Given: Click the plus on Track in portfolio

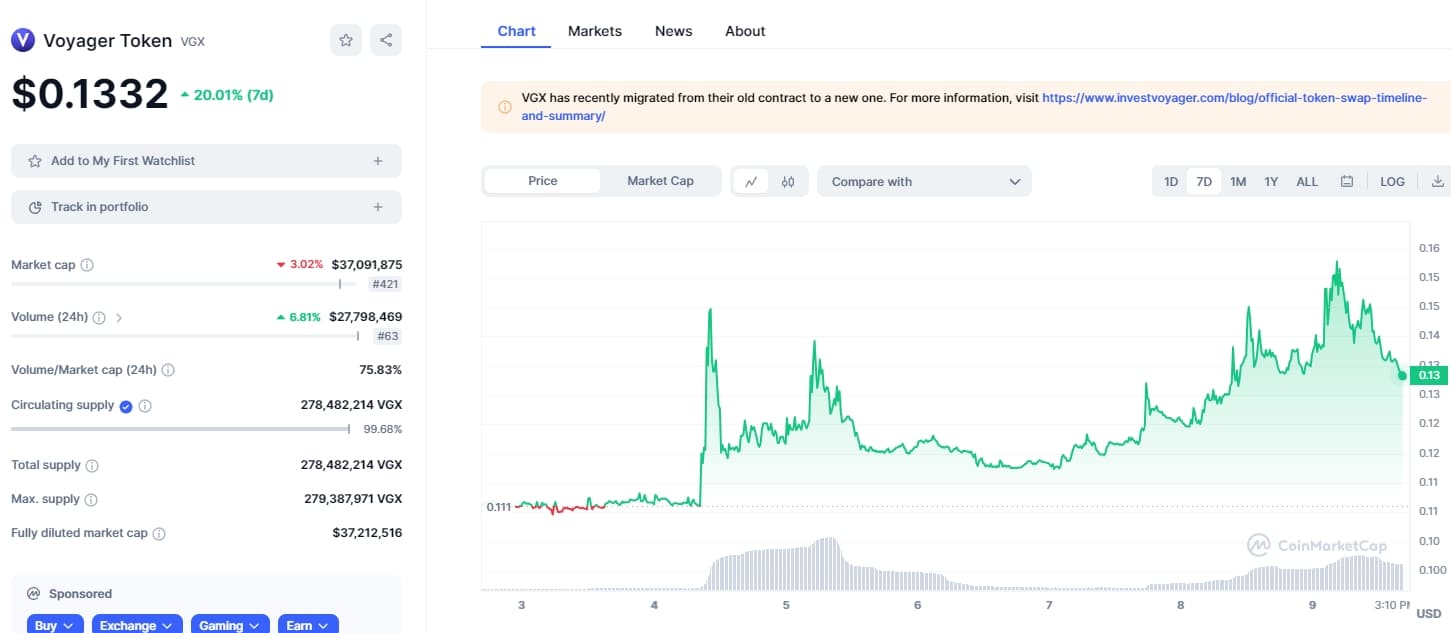Looking at the screenshot, I should pyautogui.click(x=378, y=207).
